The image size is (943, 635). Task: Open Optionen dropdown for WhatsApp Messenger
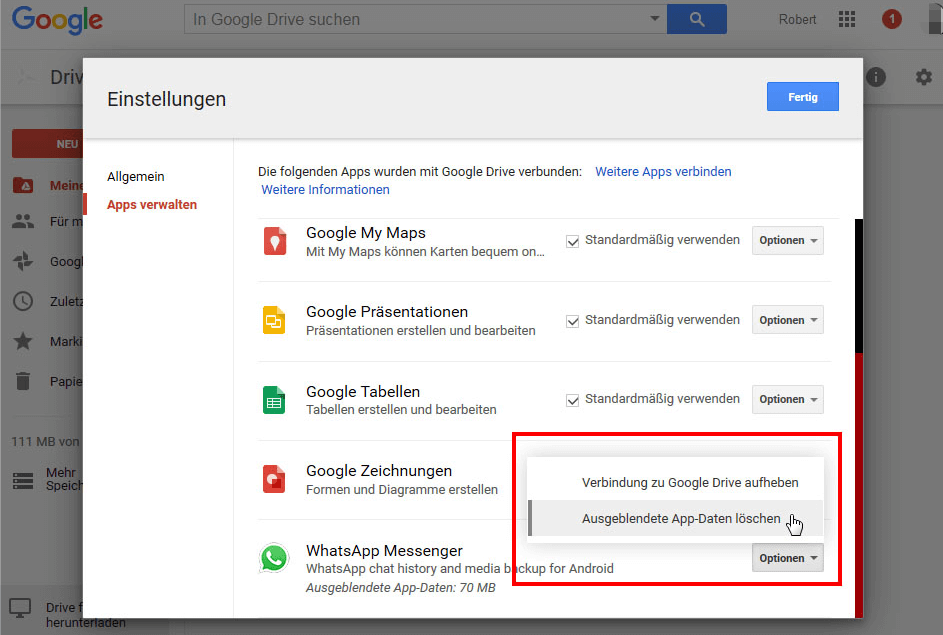pos(788,558)
